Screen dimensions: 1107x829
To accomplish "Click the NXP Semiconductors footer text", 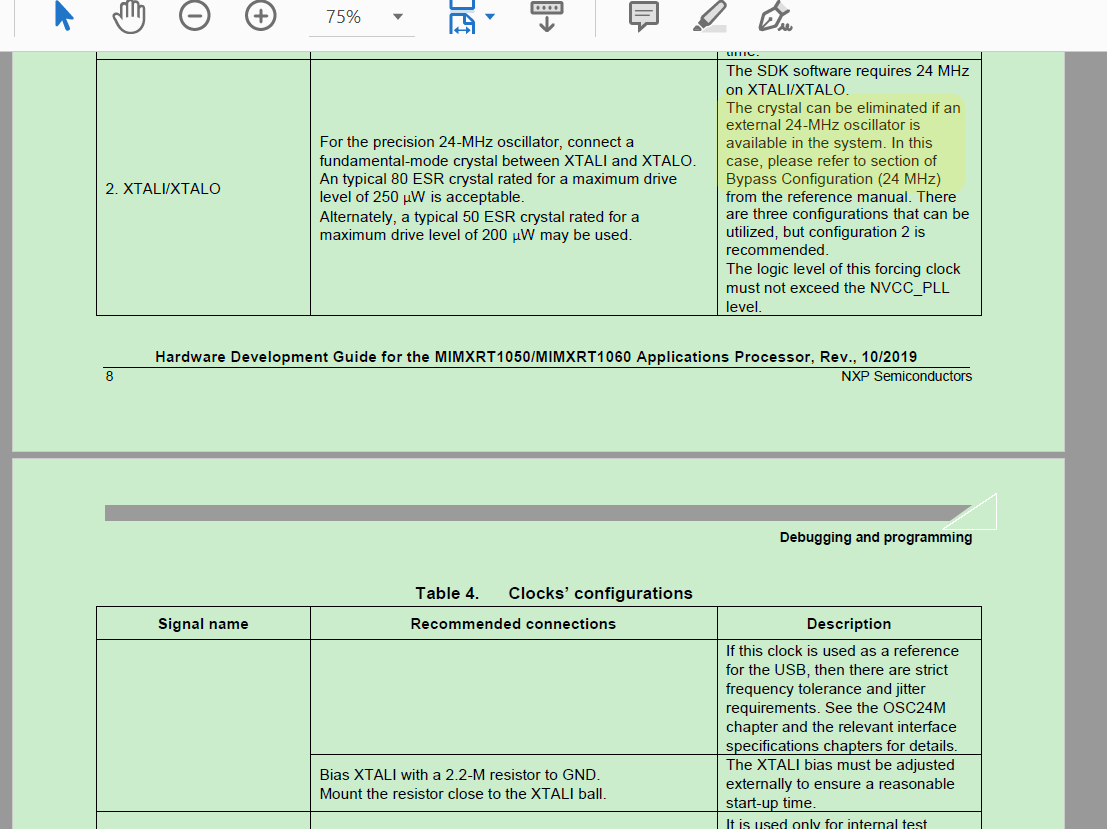I will [906, 376].
